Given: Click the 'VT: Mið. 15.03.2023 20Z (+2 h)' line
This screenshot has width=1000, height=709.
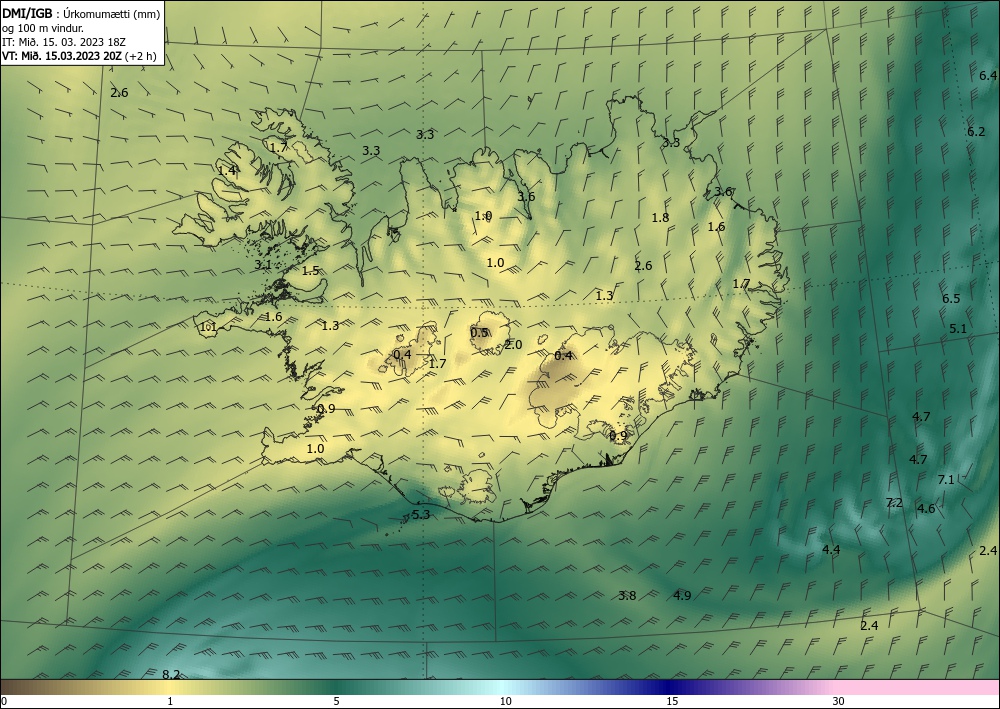Looking at the screenshot, I should click(x=79, y=55).
